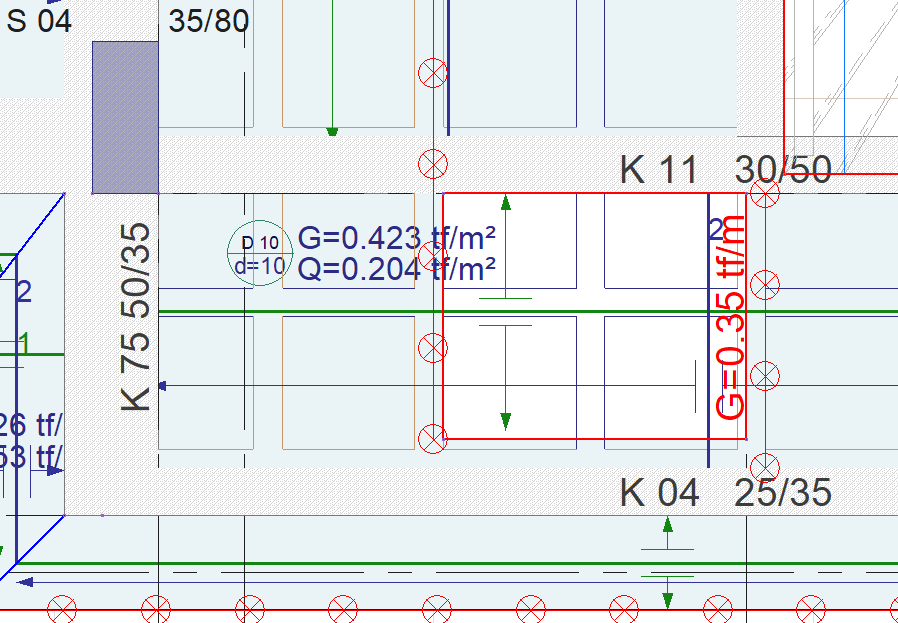Select the vertical K 75 50/35 label

click(136, 315)
